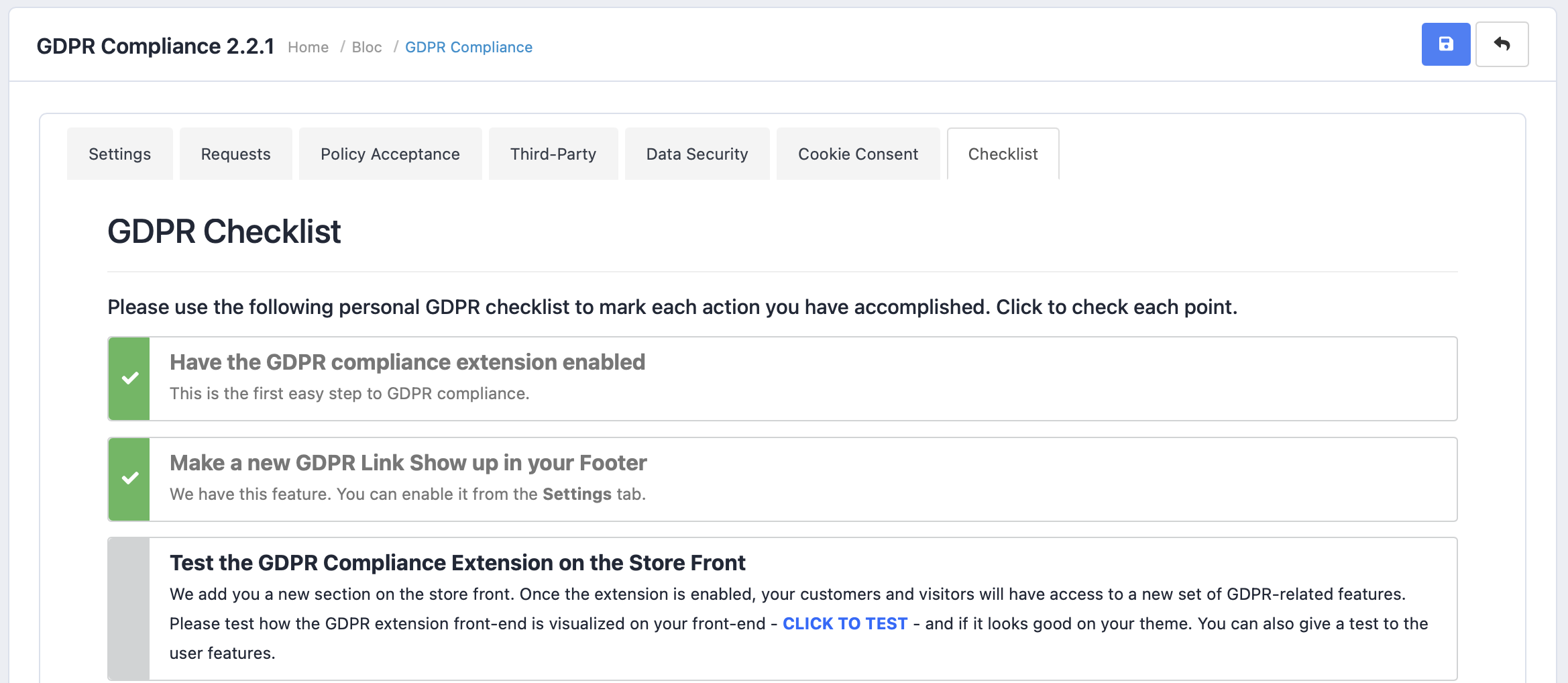The height and width of the screenshot is (683, 1568).
Task: Check the gray 'Test the GDPR' checkbox
Action: [x=129, y=609]
